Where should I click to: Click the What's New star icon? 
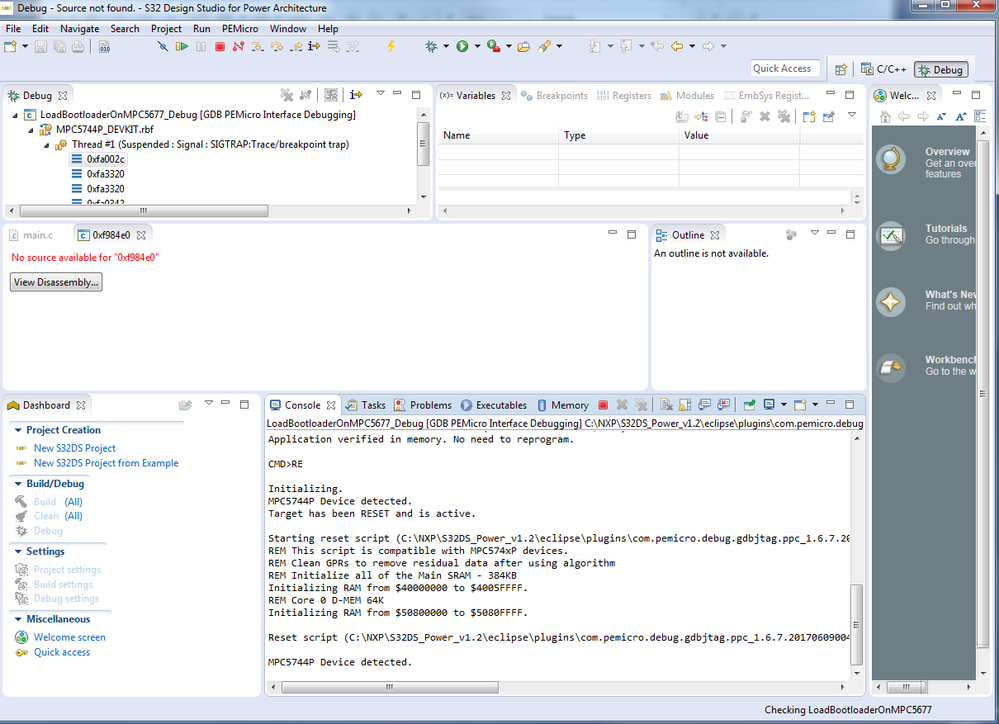click(890, 301)
